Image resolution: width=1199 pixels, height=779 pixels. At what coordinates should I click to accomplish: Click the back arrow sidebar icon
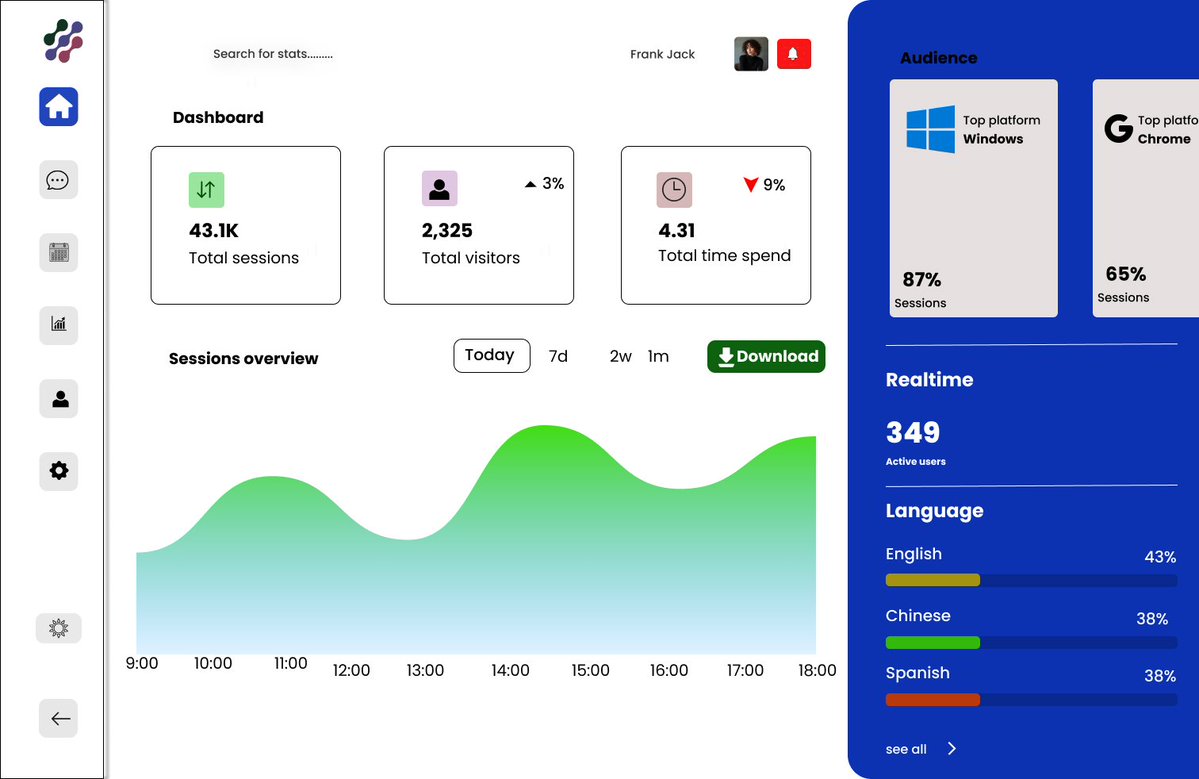point(58,718)
